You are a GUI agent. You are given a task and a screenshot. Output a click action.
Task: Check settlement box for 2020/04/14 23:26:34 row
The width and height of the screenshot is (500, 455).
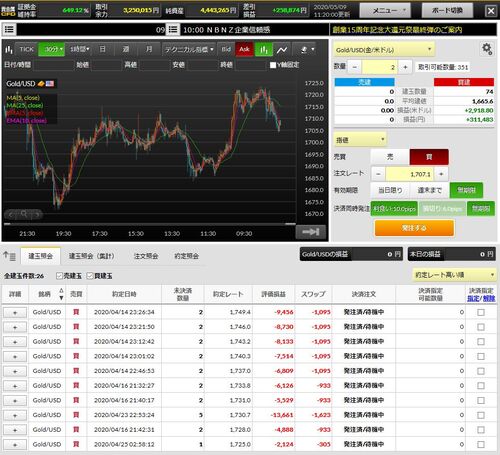pos(481,312)
